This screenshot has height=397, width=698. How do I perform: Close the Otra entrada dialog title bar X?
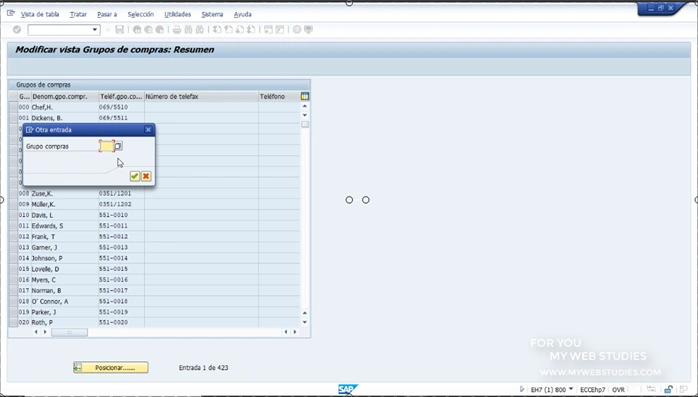[148, 130]
